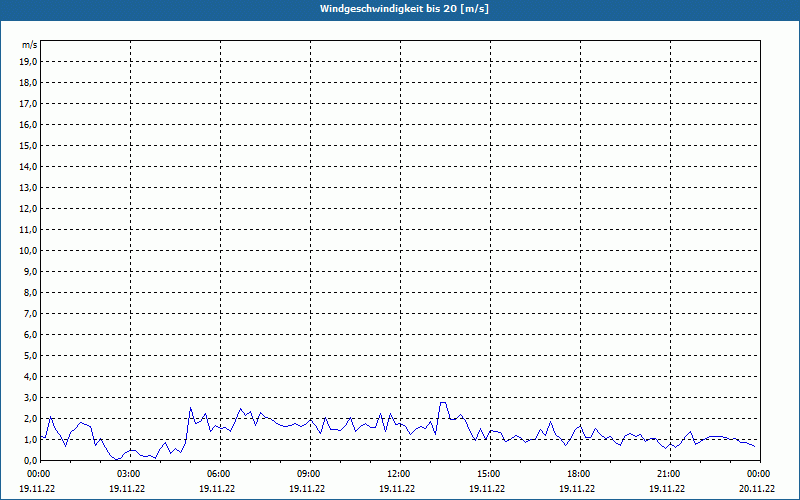The height and width of the screenshot is (500, 800).
Task: Pick the 1,0 y-axis label
Action: (x=29, y=439)
